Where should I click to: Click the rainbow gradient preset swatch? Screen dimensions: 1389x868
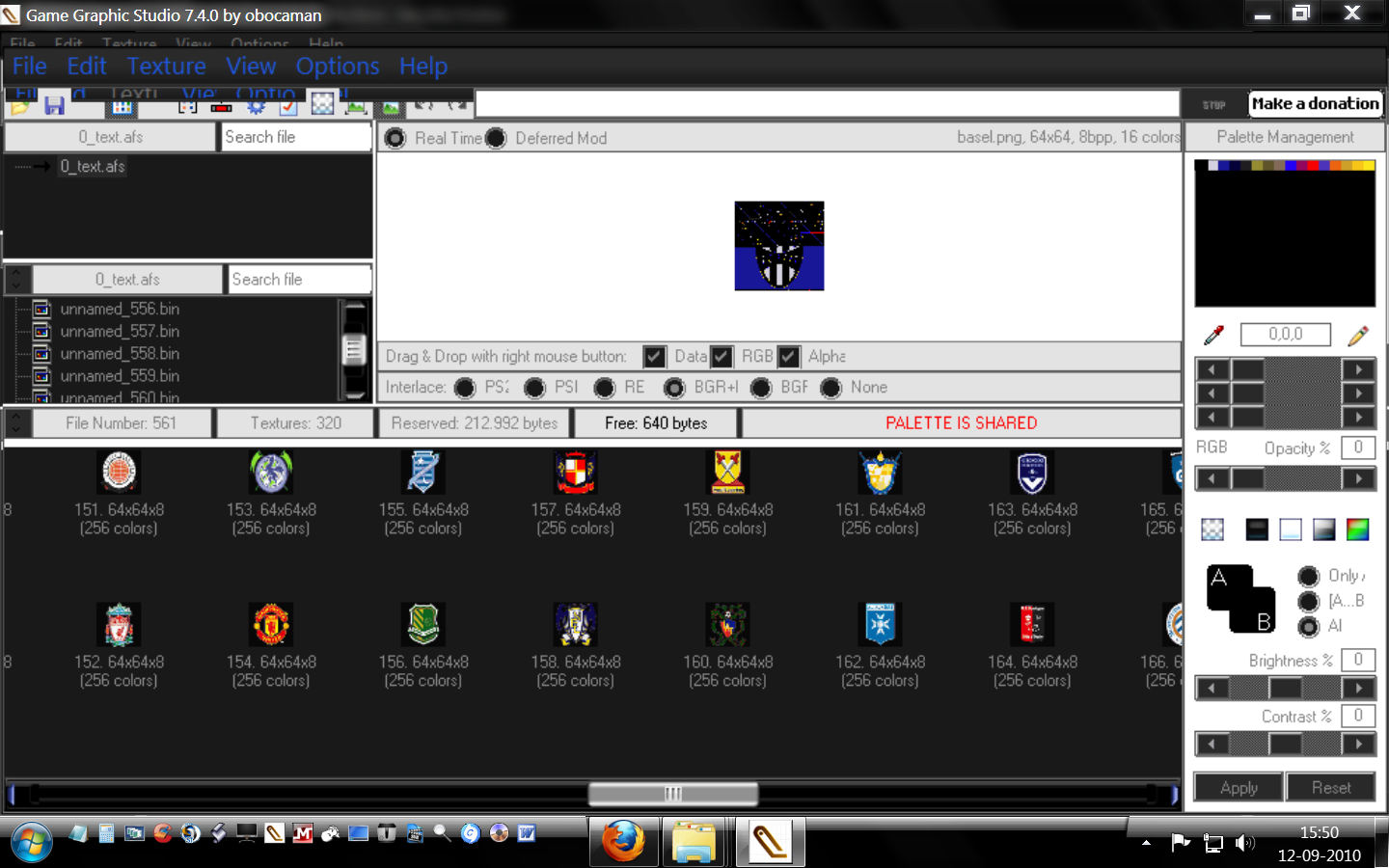pyautogui.click(x=1357, y=529)
